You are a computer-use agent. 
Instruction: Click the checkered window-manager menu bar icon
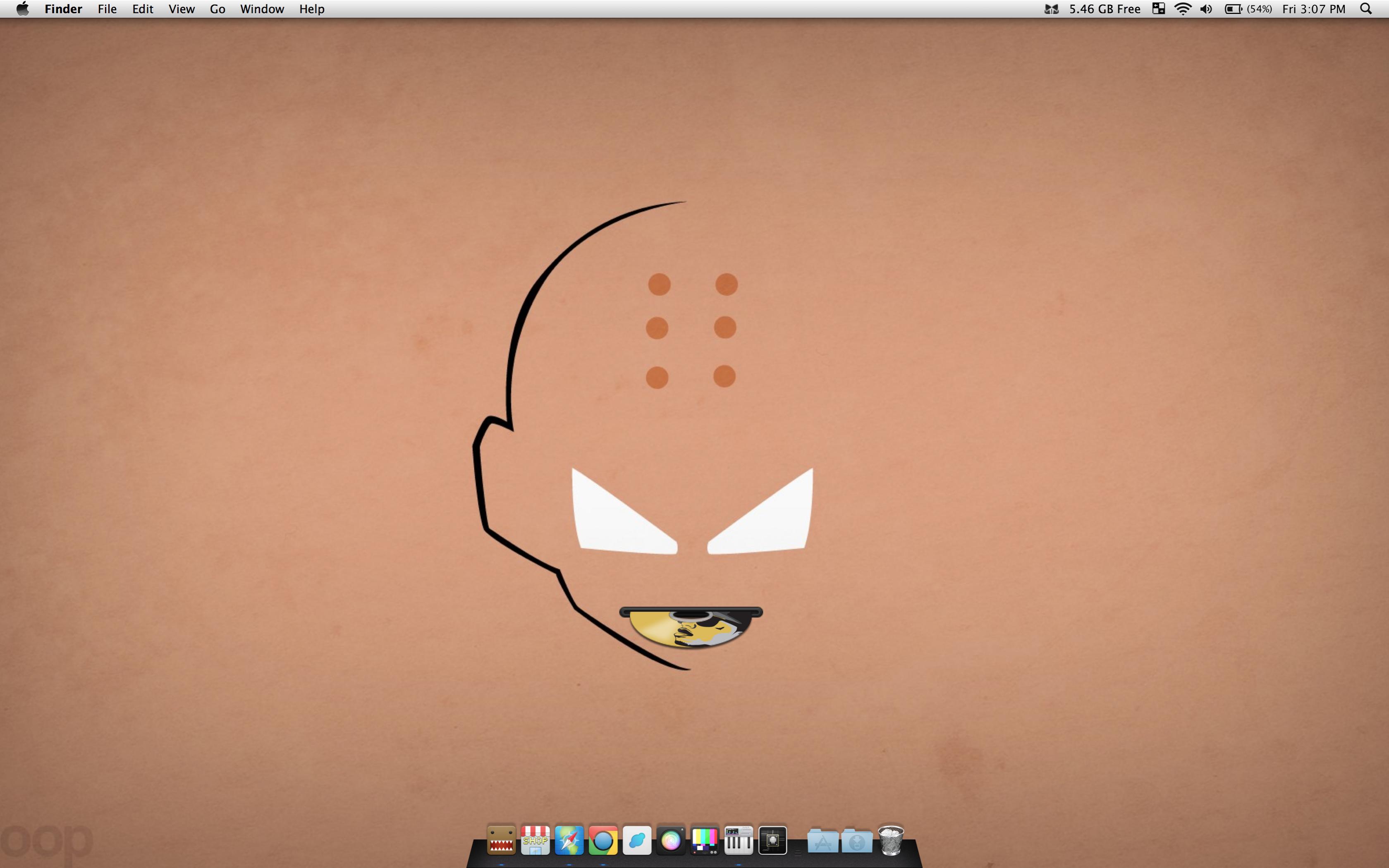point(1159,9)
